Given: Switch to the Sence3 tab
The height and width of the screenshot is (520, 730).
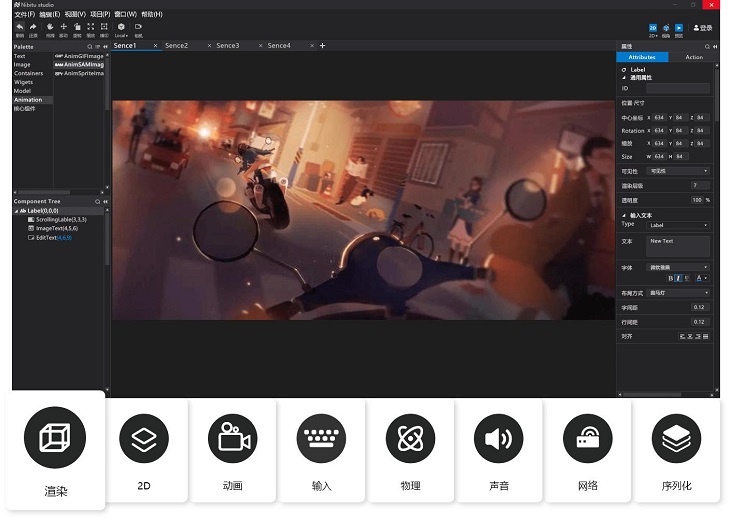Looking at the screenshot, I should (x=227, y=46).
